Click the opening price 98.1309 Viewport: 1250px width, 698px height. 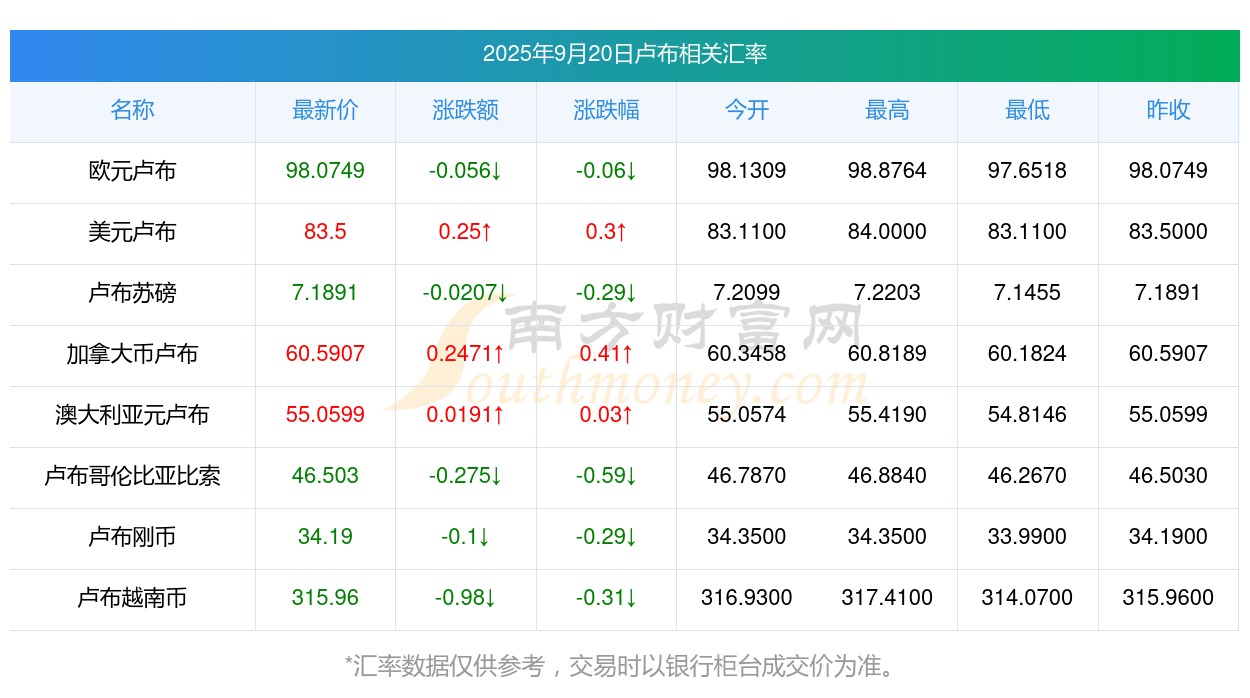coord(747,171)
